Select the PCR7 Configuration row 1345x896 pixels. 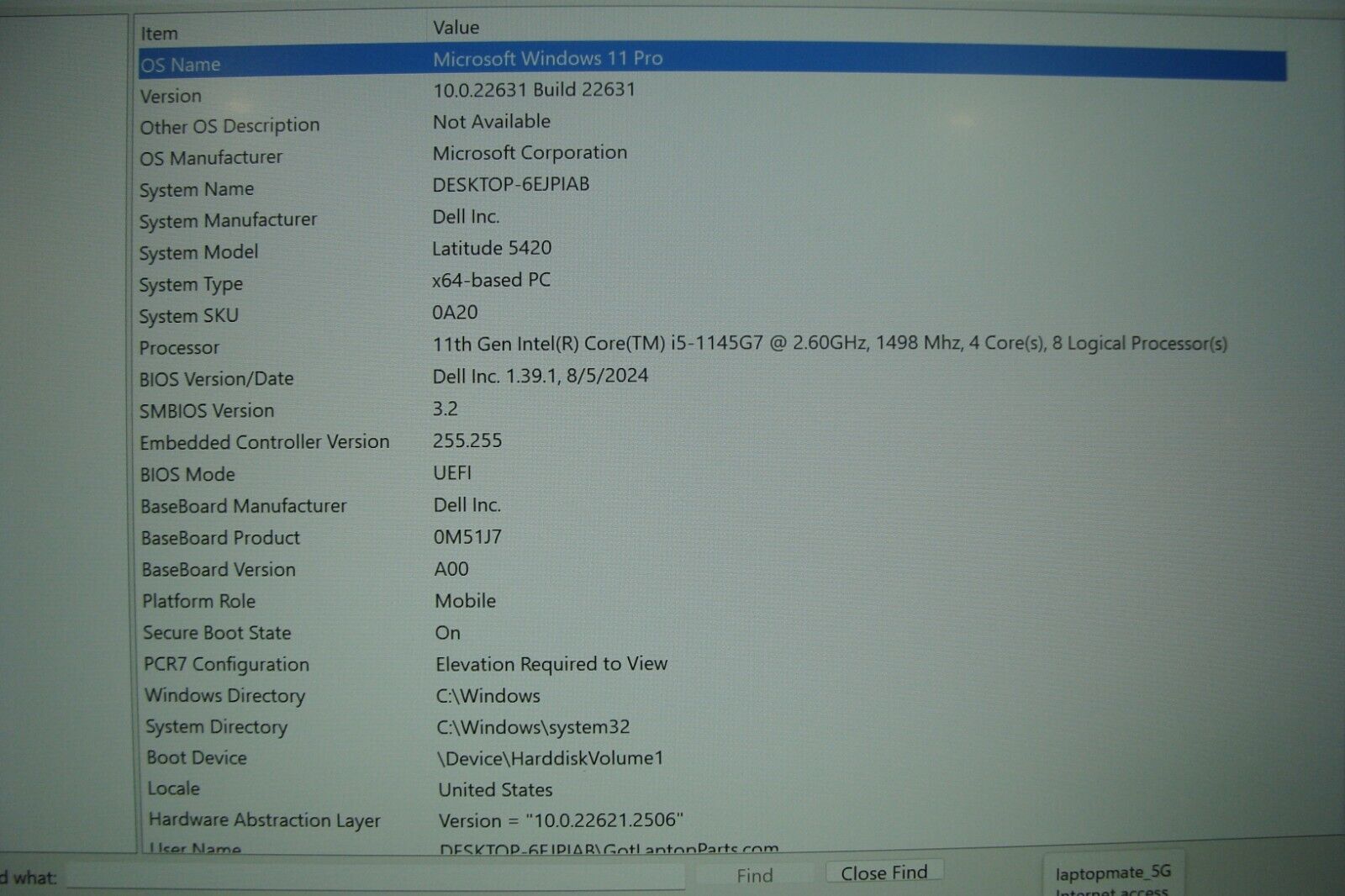pyautogui.click(x=712, y=664)
